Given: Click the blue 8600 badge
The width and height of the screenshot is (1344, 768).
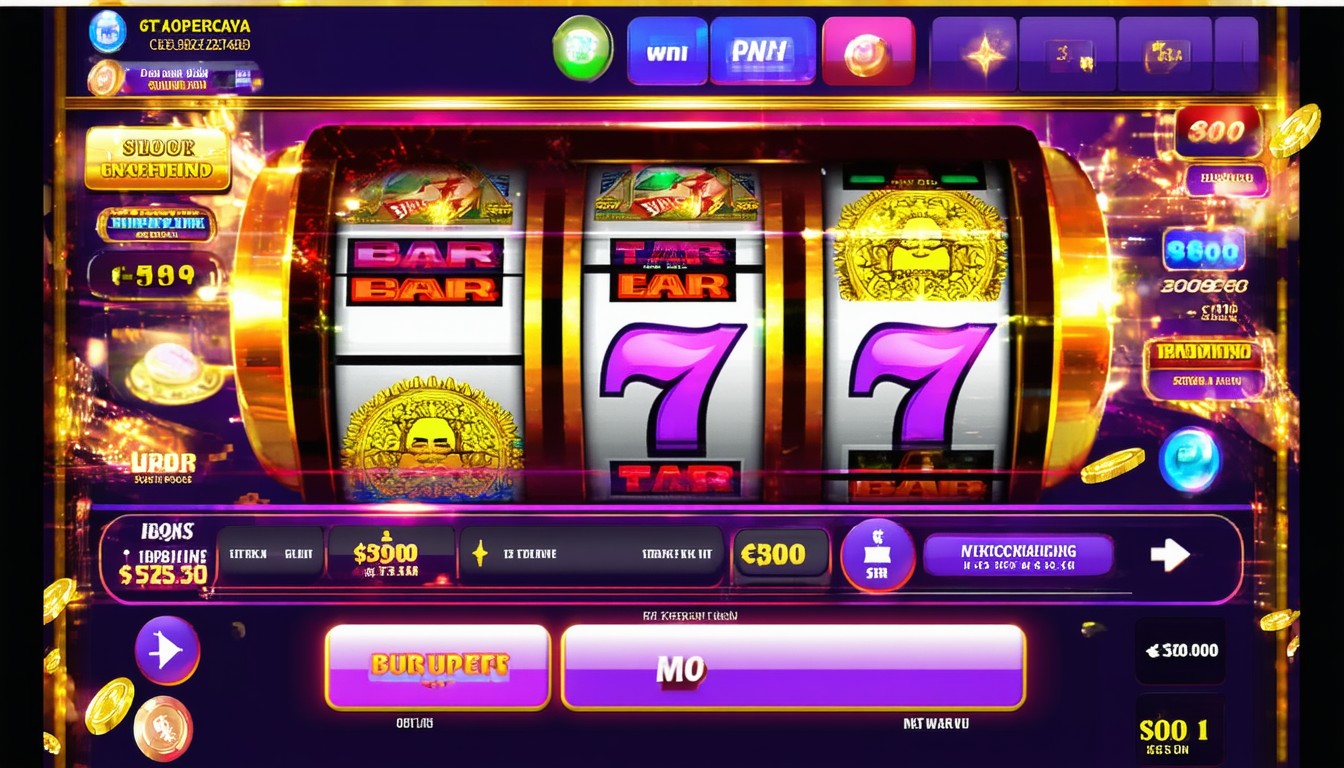Looking at the screenshot, I should coord(1204,249).
